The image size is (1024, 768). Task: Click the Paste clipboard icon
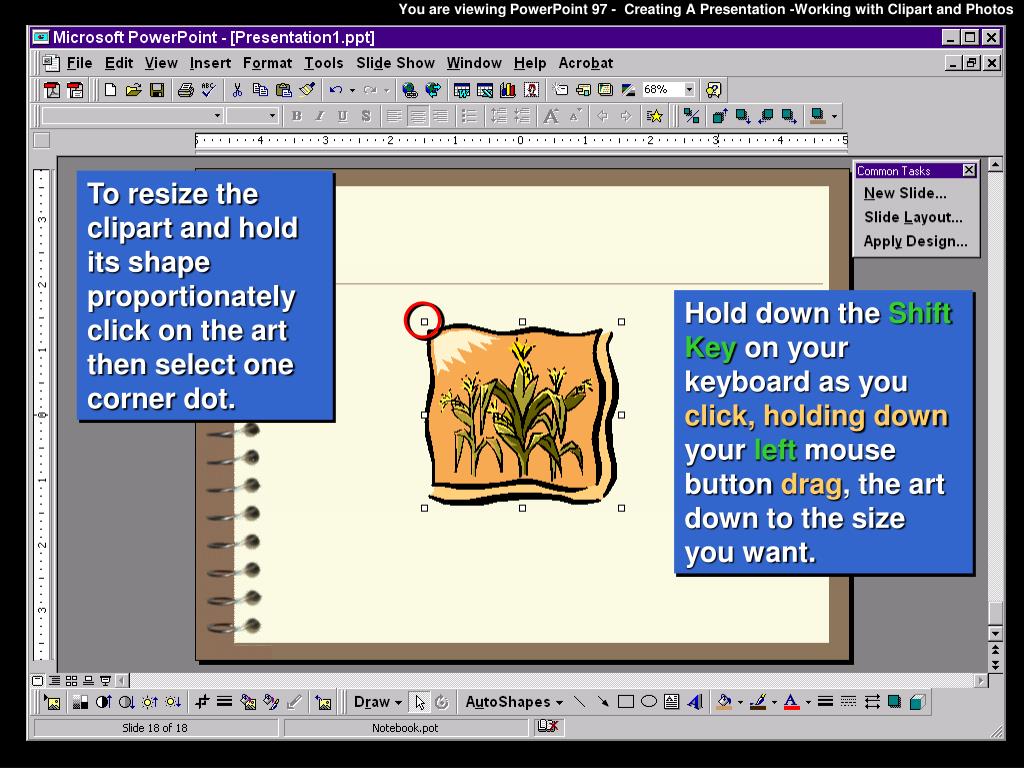(283, 90)
